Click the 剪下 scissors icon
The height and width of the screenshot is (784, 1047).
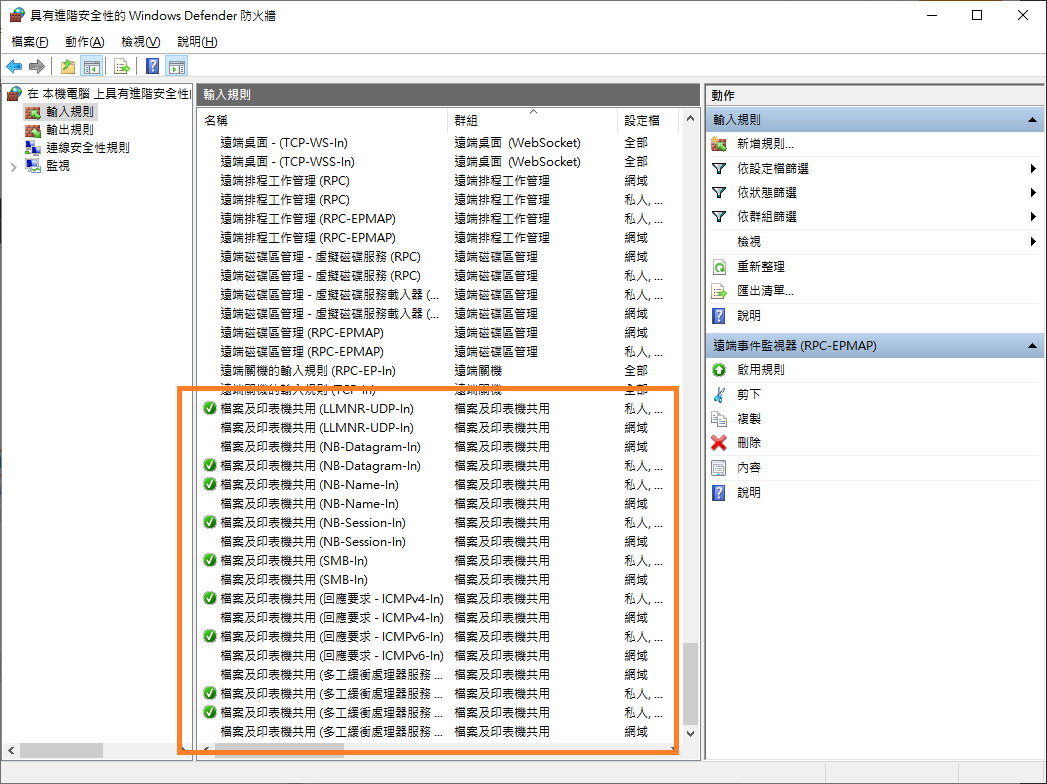(719, 395)
